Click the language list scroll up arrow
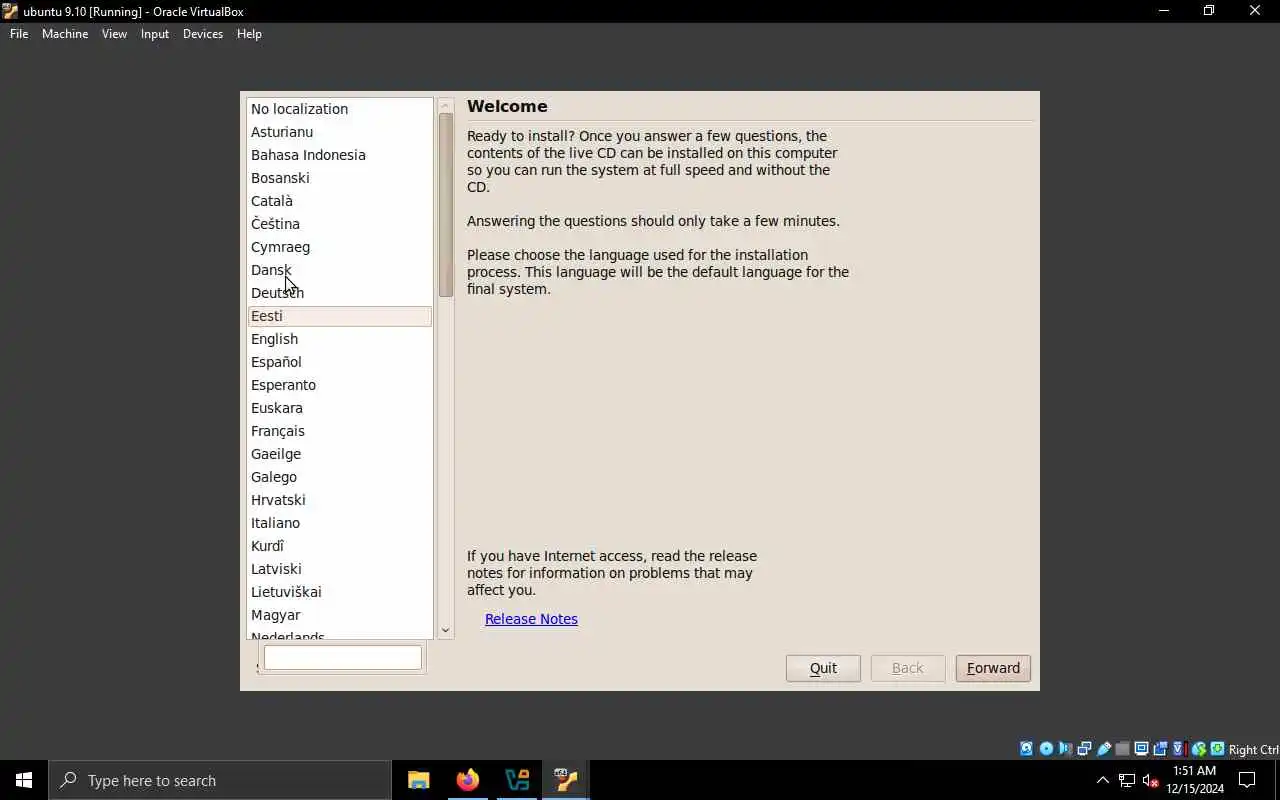This screenshot has width=1280, height=800. coord(446,105)
